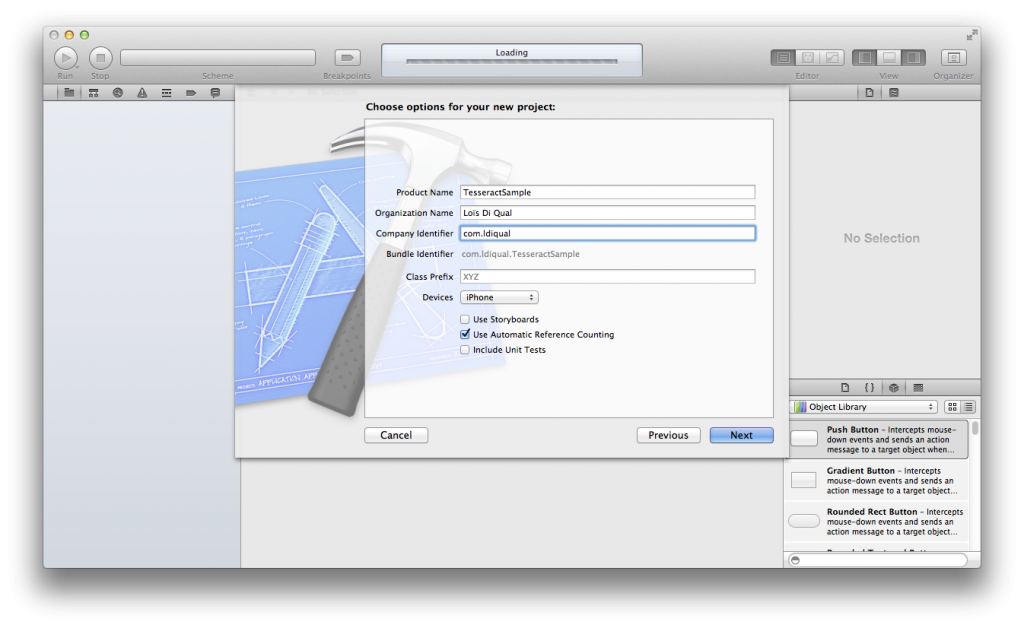Enable Include Unit Tests checkbox
The image size is (1024, 628).
tap(465, 350)
